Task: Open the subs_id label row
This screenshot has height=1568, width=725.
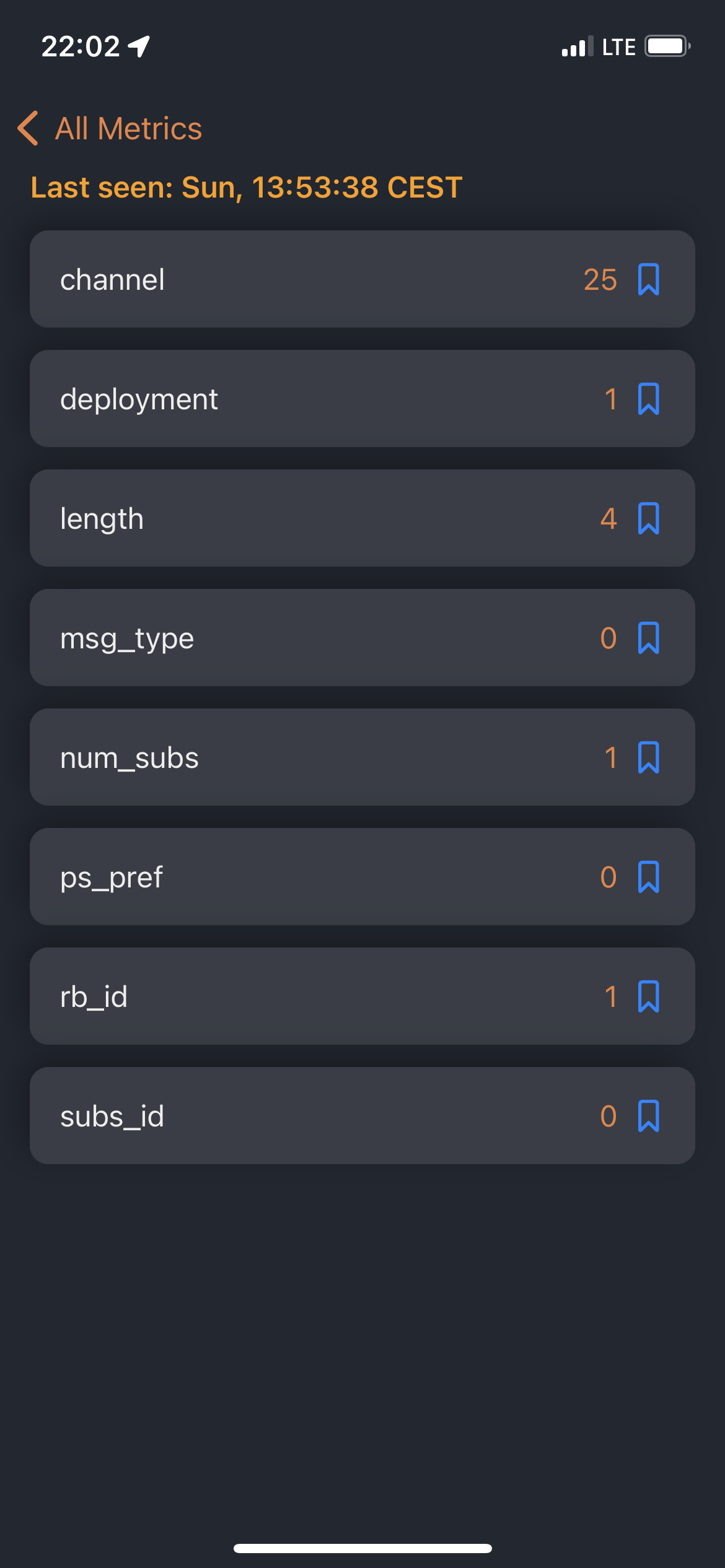Action: click(362, 1116)
